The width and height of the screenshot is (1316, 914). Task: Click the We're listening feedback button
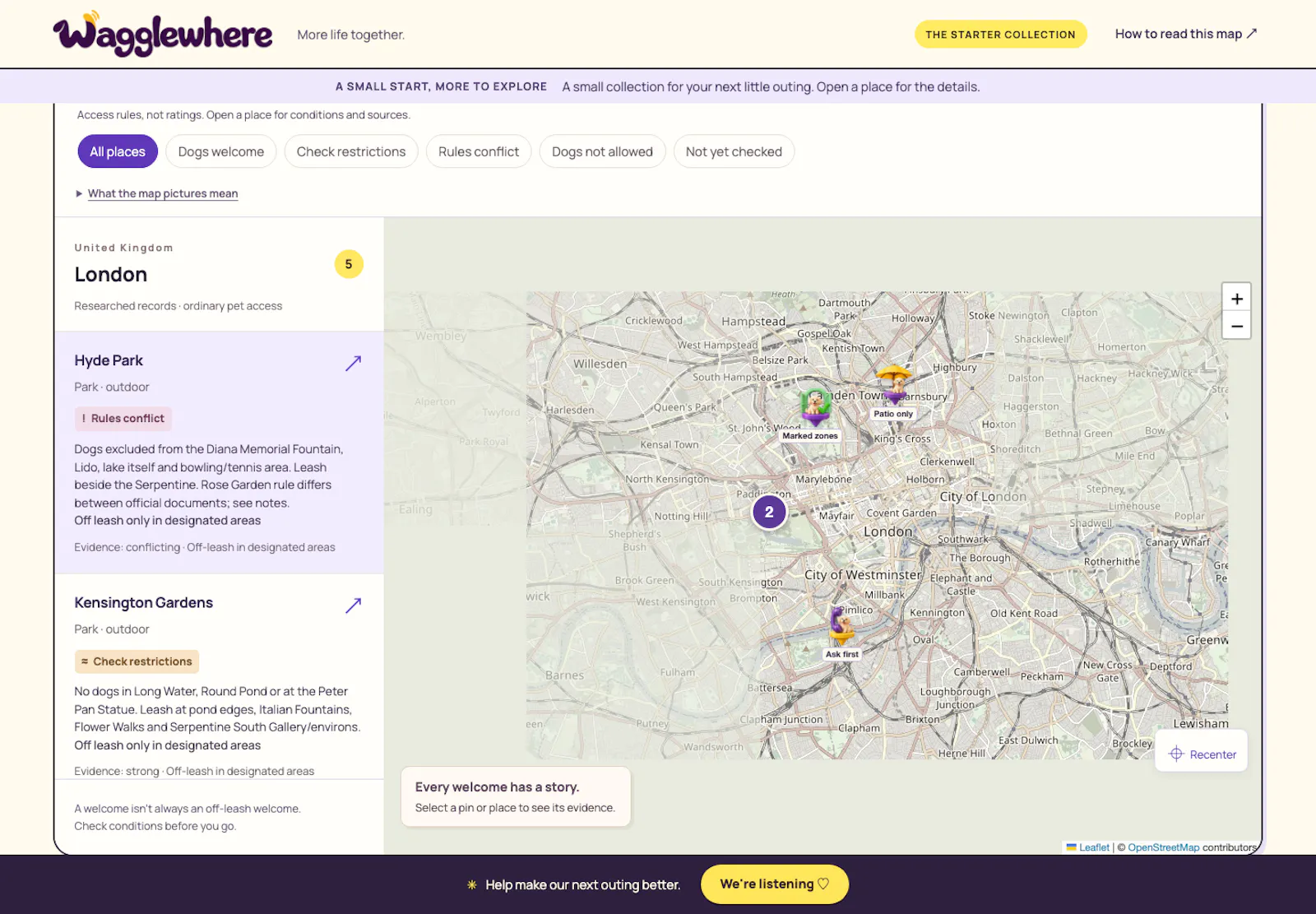(x=774, y=884)
